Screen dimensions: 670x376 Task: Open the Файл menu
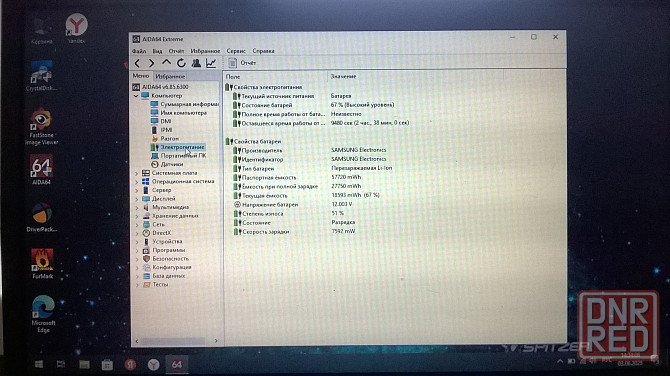tap(139, 51)
